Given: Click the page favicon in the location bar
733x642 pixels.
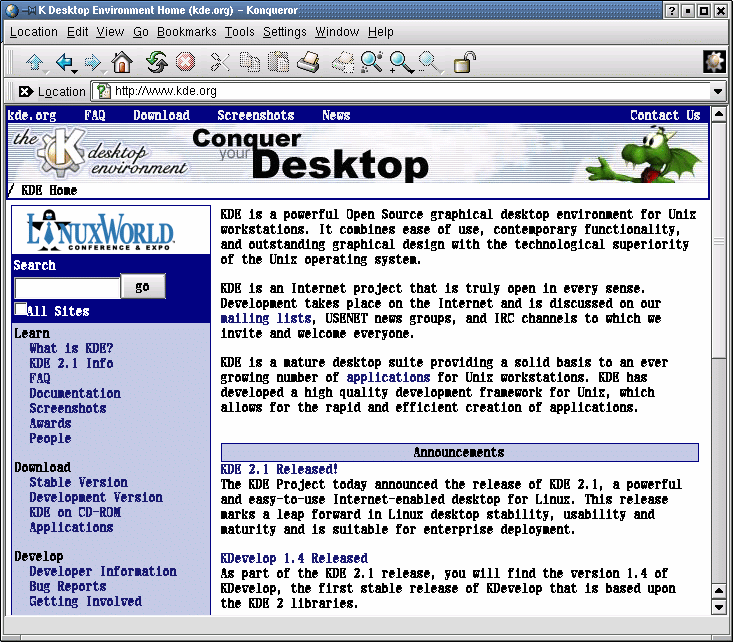Looking at the screenshot, I should click(x=103, y=91).
